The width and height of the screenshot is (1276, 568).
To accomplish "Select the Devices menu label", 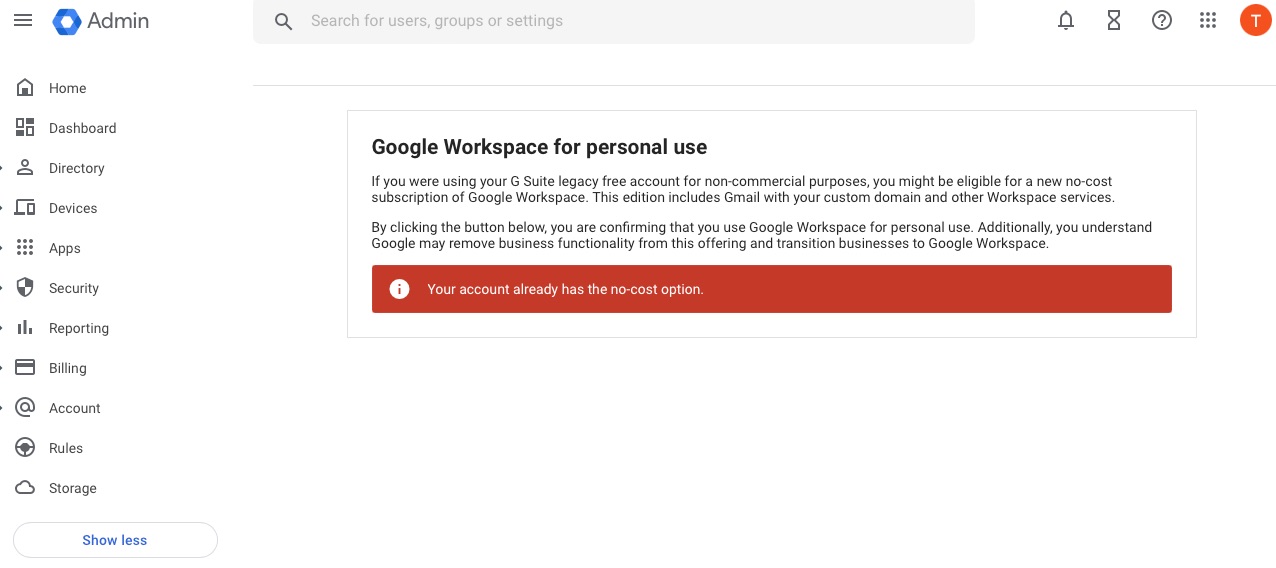I will [73, 208].
